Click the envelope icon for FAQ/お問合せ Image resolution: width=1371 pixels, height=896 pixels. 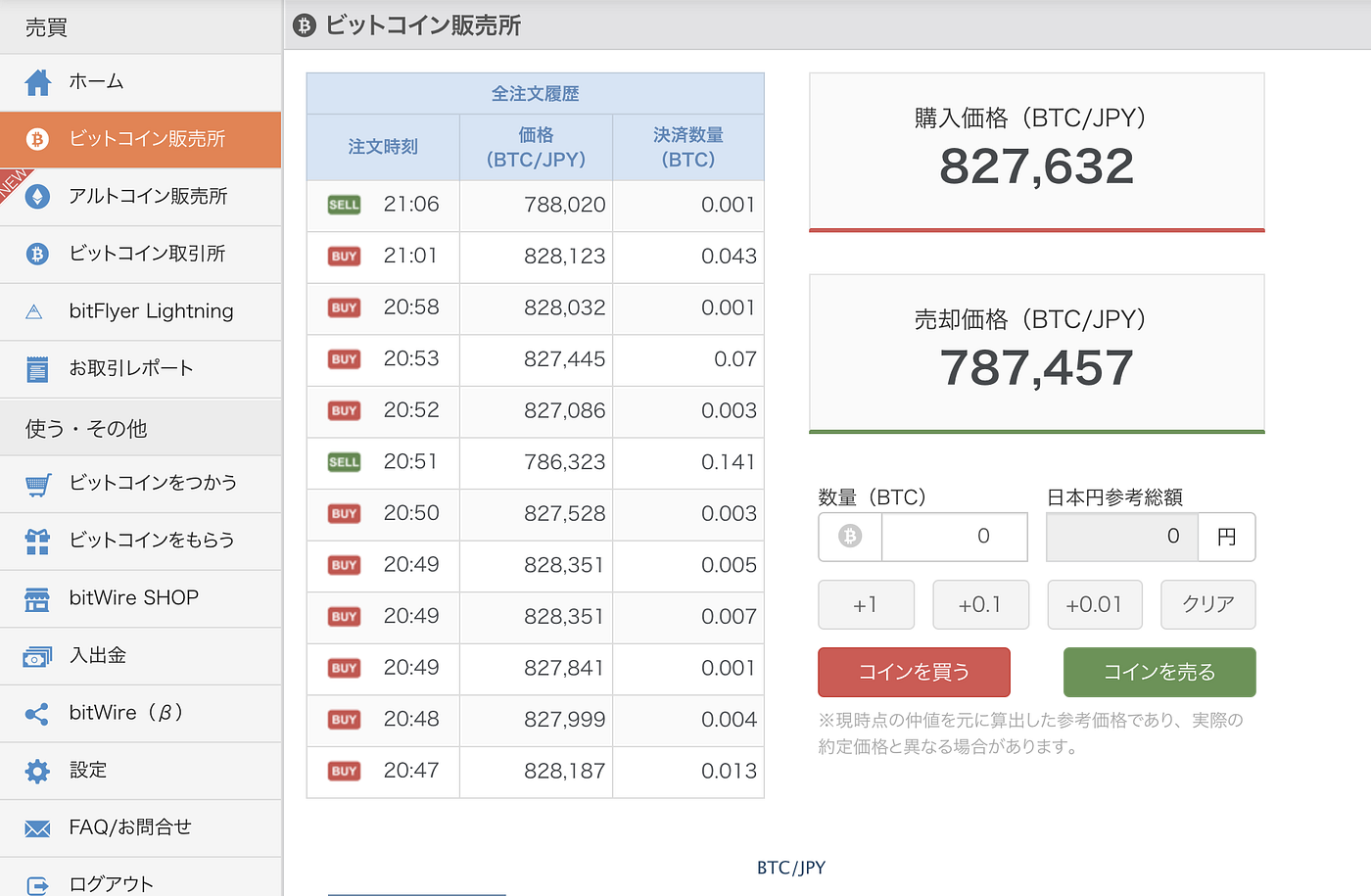coord(37,829)
